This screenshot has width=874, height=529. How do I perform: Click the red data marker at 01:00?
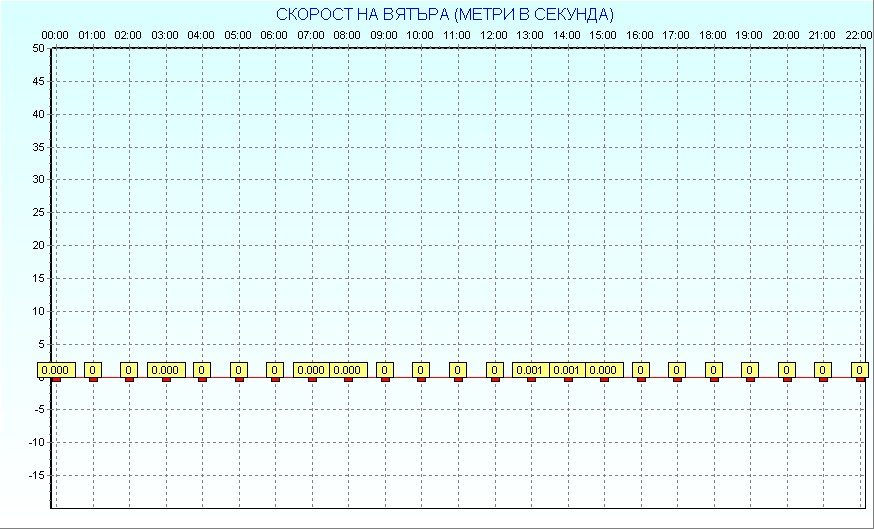(x=93, y=379)
